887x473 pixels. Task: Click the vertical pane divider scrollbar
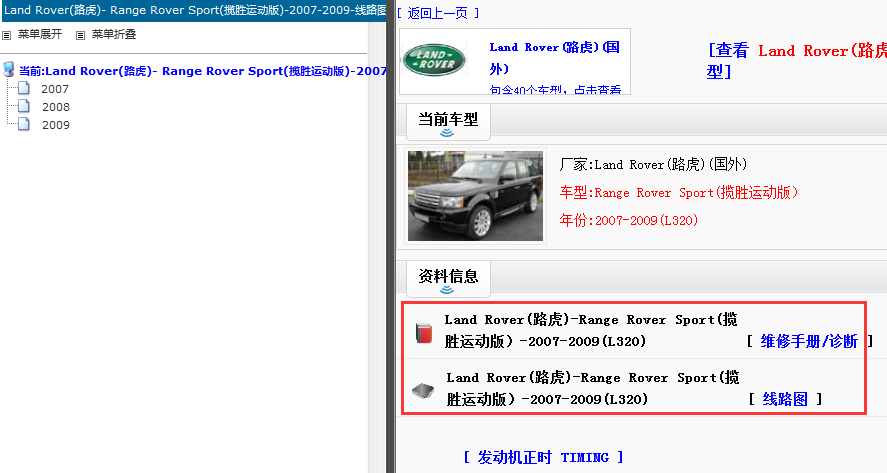(x=391, y=236)
